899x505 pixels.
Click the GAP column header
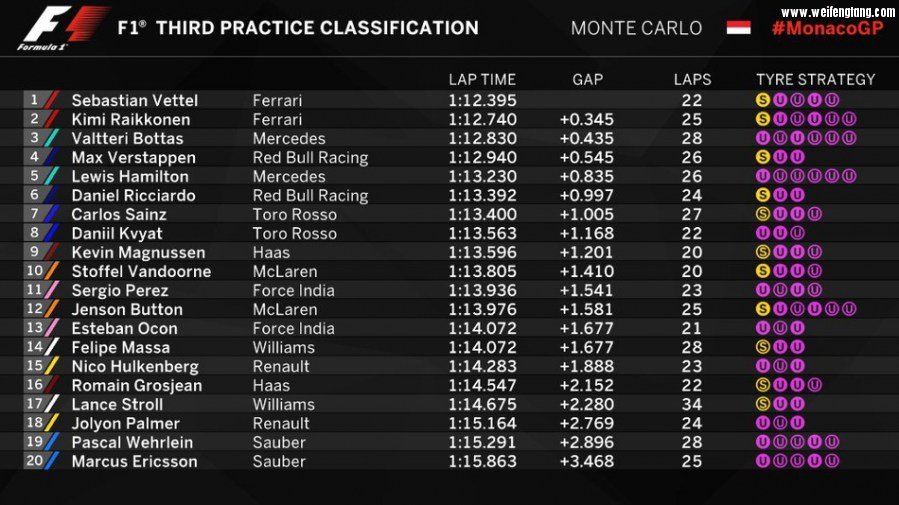coord(587,79)
